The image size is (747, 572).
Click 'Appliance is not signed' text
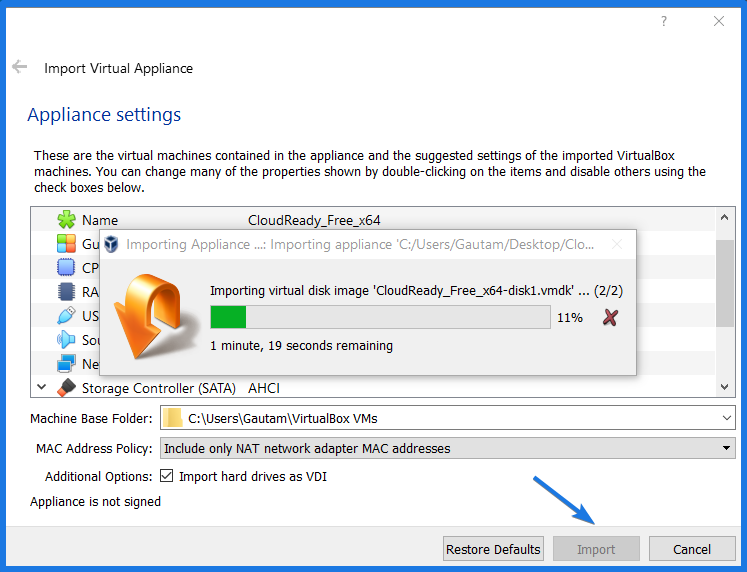[95, 502]
